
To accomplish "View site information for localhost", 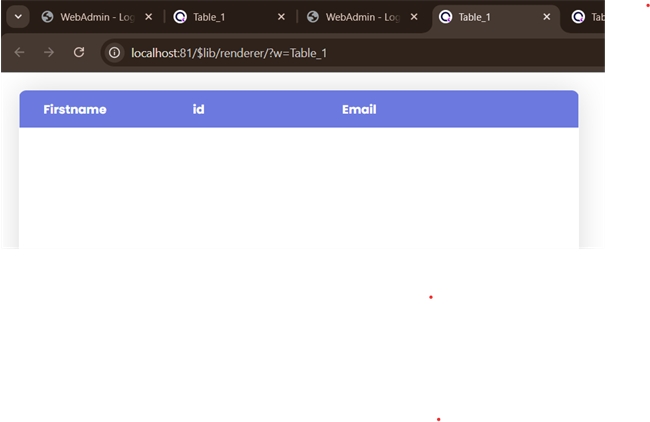I will [115, 52].
